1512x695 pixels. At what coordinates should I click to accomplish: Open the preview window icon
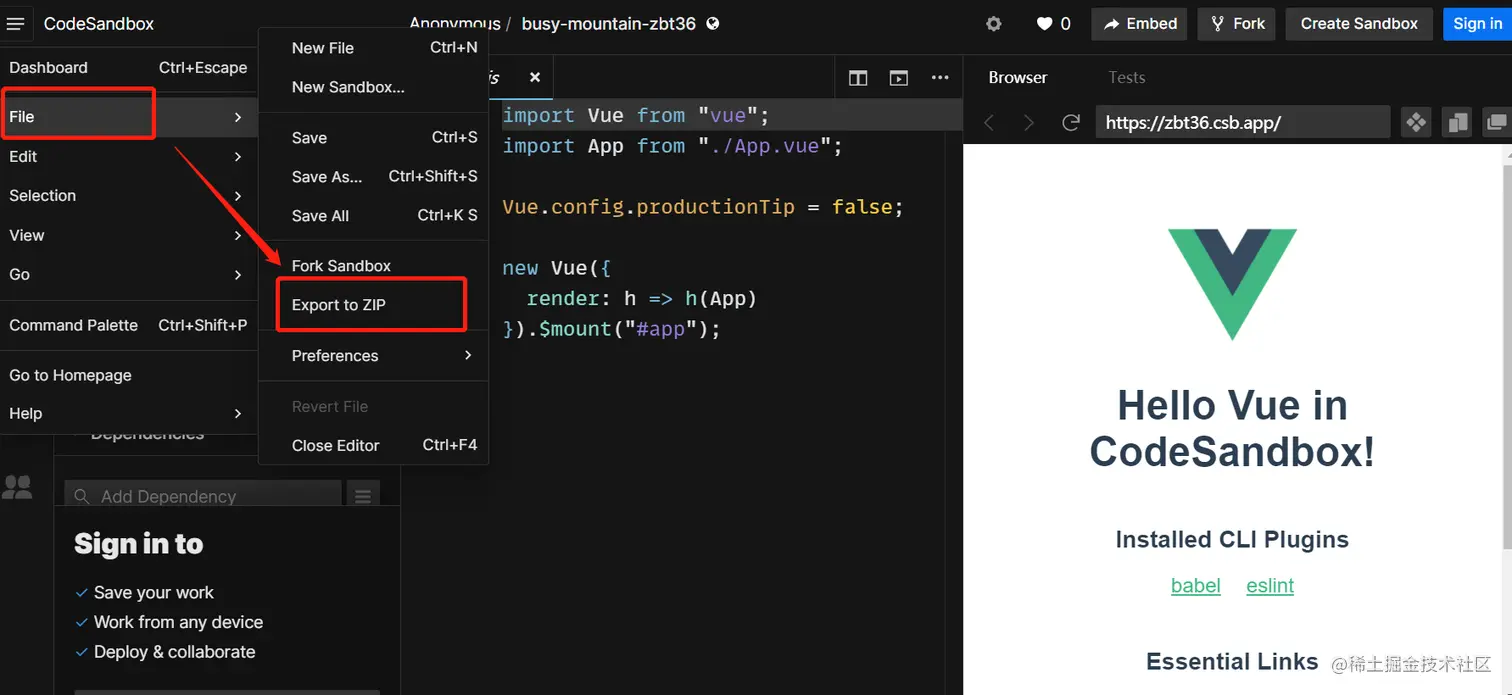tap(898, 77)
